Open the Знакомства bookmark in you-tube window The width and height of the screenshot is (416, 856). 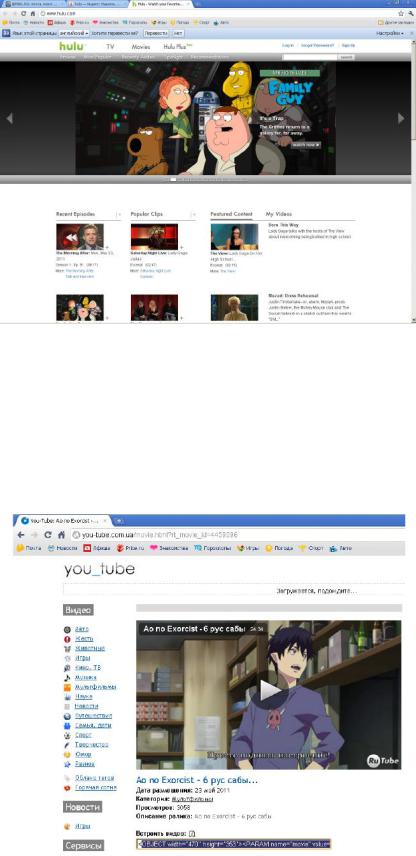tap(169, 548)
